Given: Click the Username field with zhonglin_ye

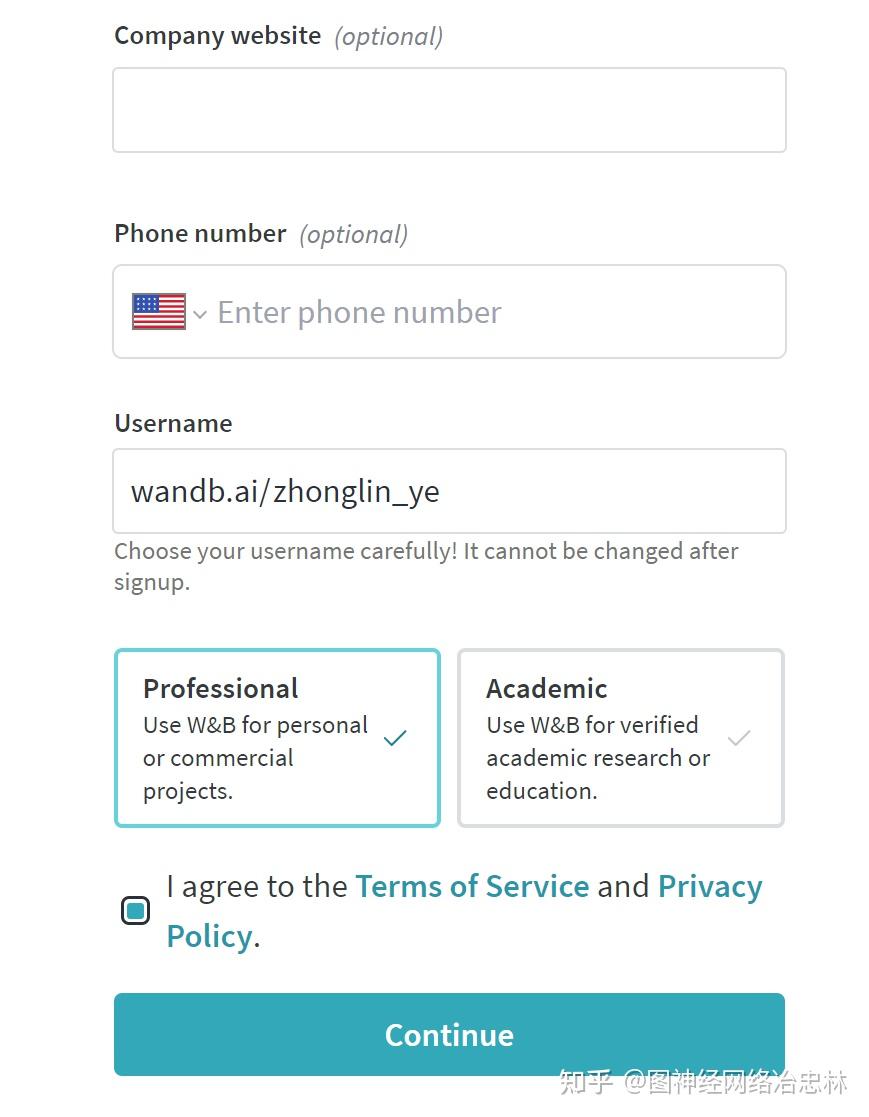Looking at the screenshot, I should (x=449, y=491).
